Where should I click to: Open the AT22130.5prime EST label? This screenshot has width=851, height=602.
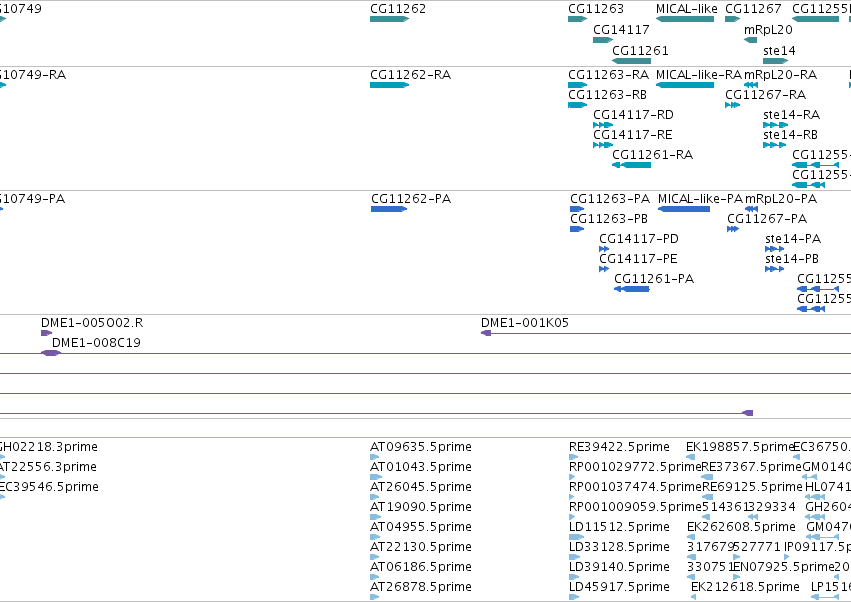421,547
